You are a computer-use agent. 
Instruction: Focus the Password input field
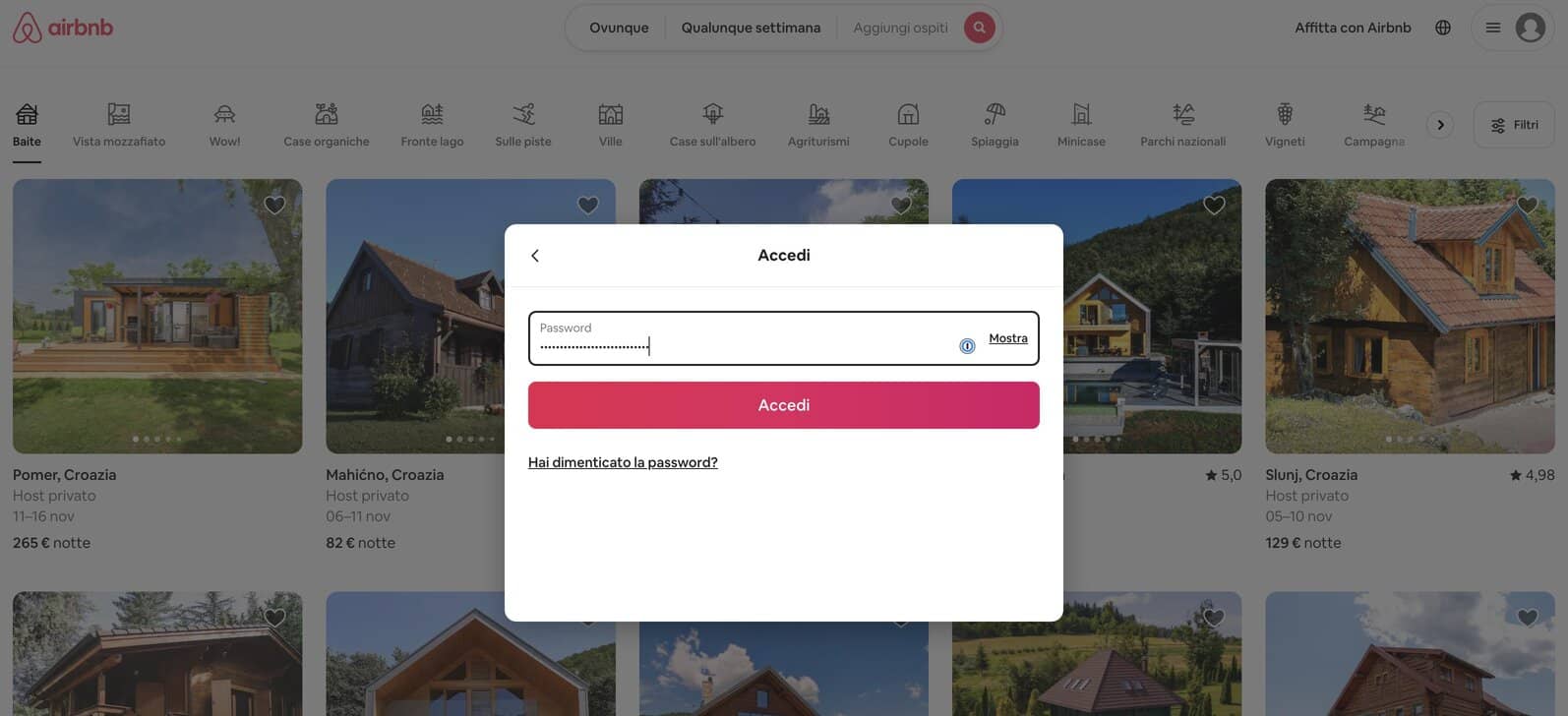[784, 338]
